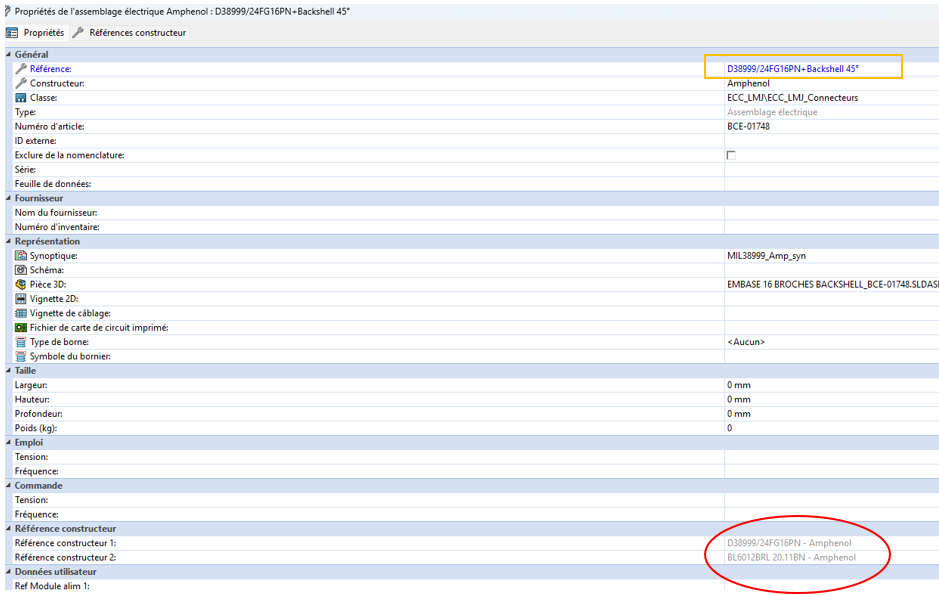Click the Type de borne icon
Screen dimensions: 939x595
(20, 342)
